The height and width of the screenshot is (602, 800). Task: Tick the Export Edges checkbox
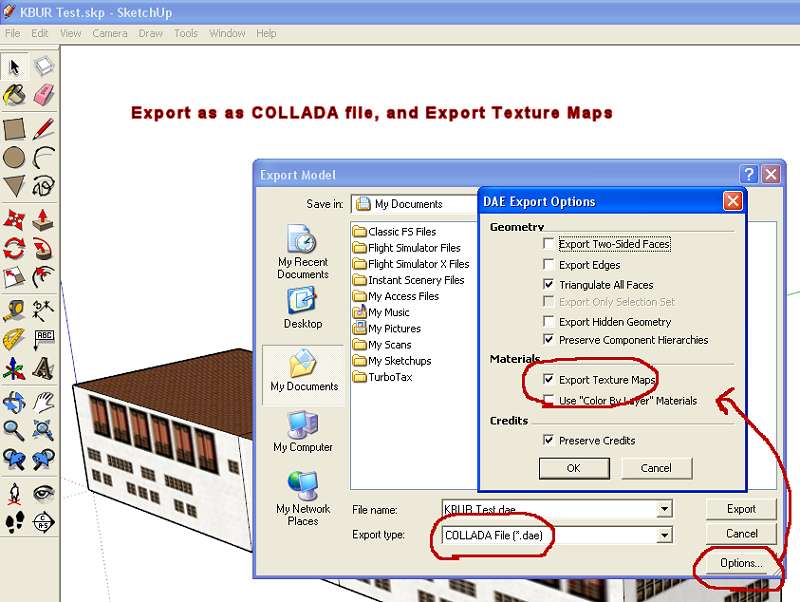click(x=548, y=264)
